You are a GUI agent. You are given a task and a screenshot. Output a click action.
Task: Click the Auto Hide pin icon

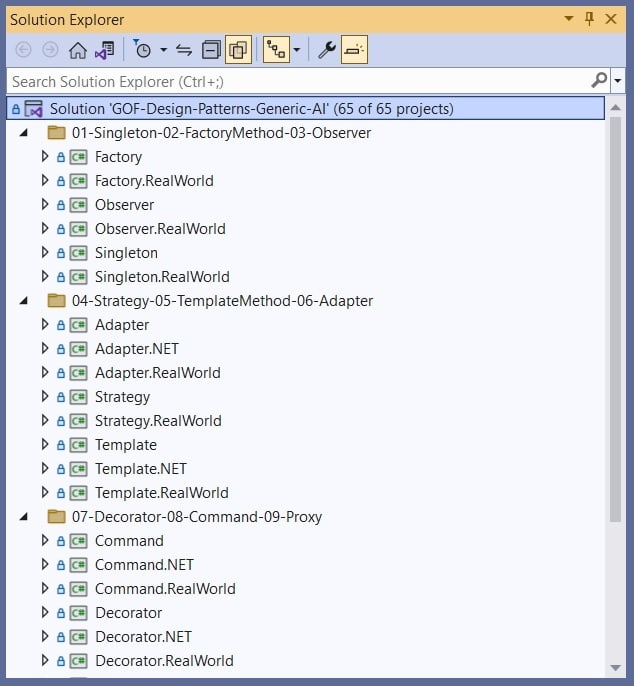589,18
